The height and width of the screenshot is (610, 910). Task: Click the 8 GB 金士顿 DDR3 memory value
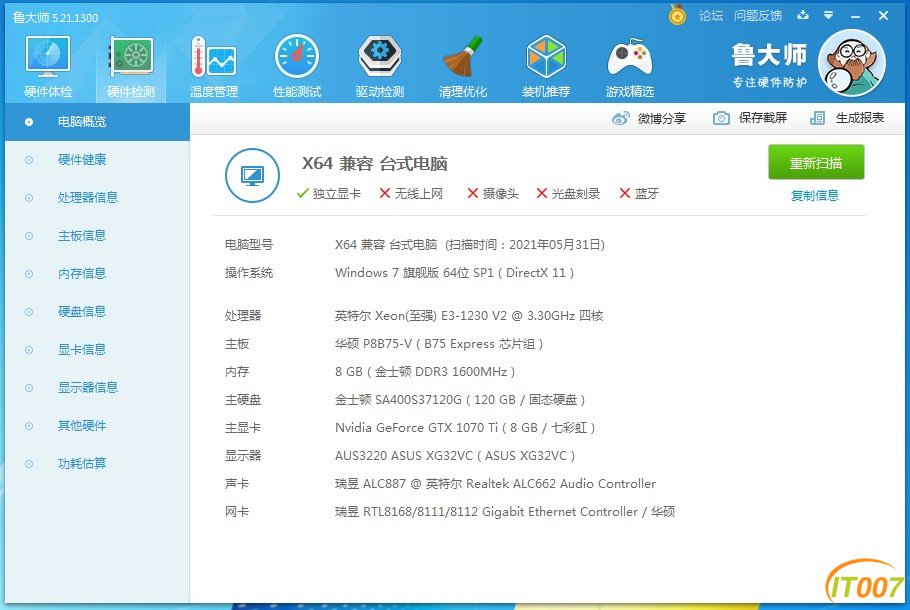(425, 372)
